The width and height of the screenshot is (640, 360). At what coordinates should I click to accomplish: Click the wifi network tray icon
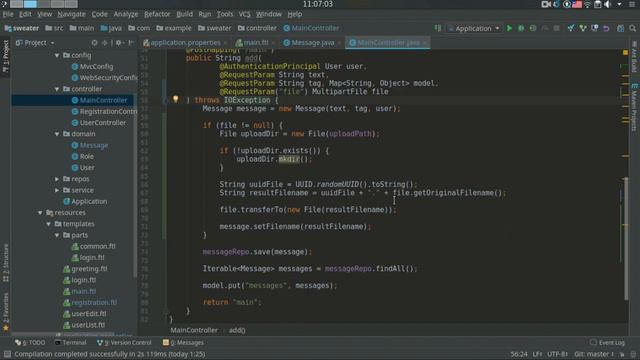coord(587,4)
